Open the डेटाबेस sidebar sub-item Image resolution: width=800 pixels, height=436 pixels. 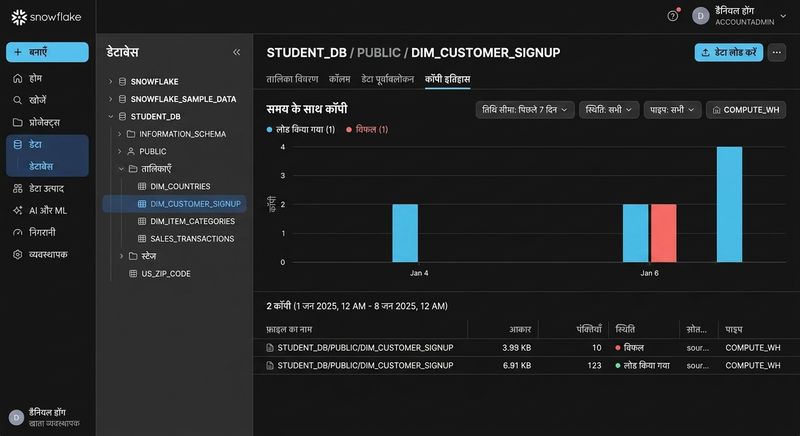(41, 166)
